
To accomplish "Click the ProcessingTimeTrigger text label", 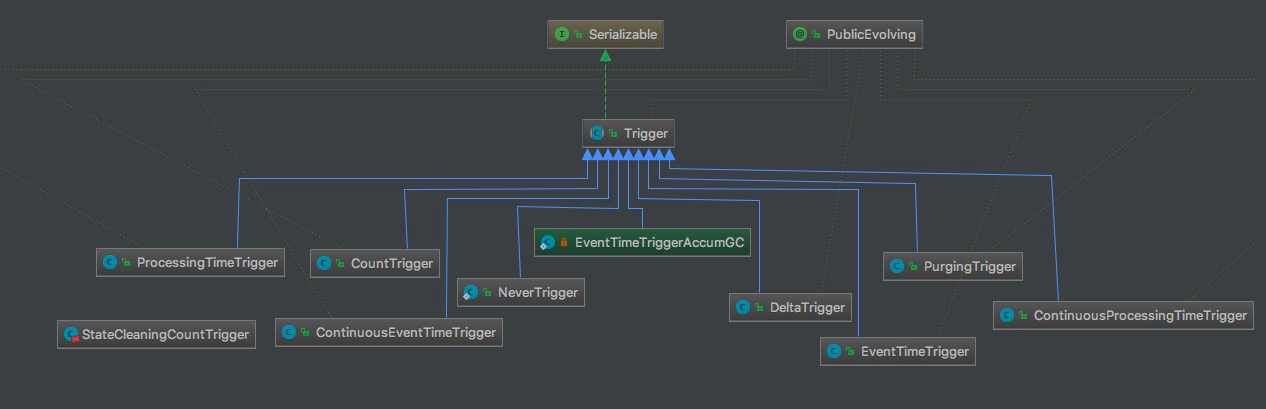I will click(x=207, y=263).
